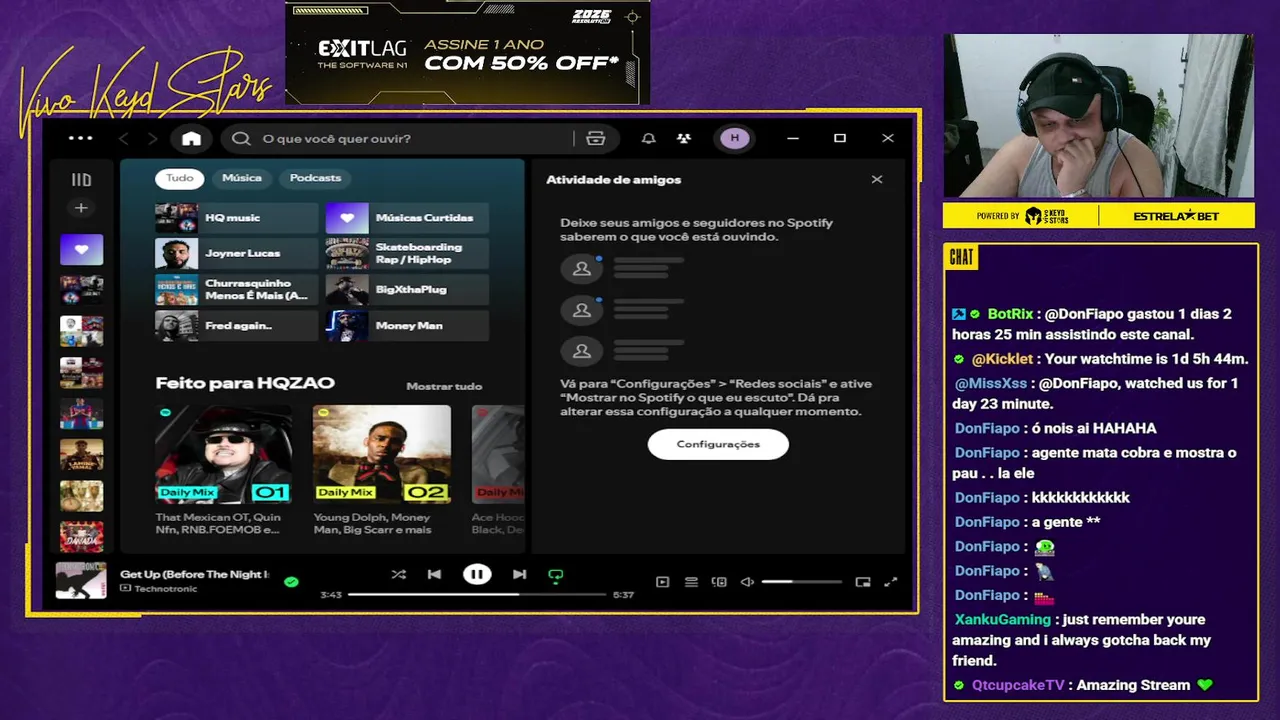Image resolution: width=1280 pixels, height=720 pixels.
Task: Collapse Your Library sidebar icon
Action: 81,180
